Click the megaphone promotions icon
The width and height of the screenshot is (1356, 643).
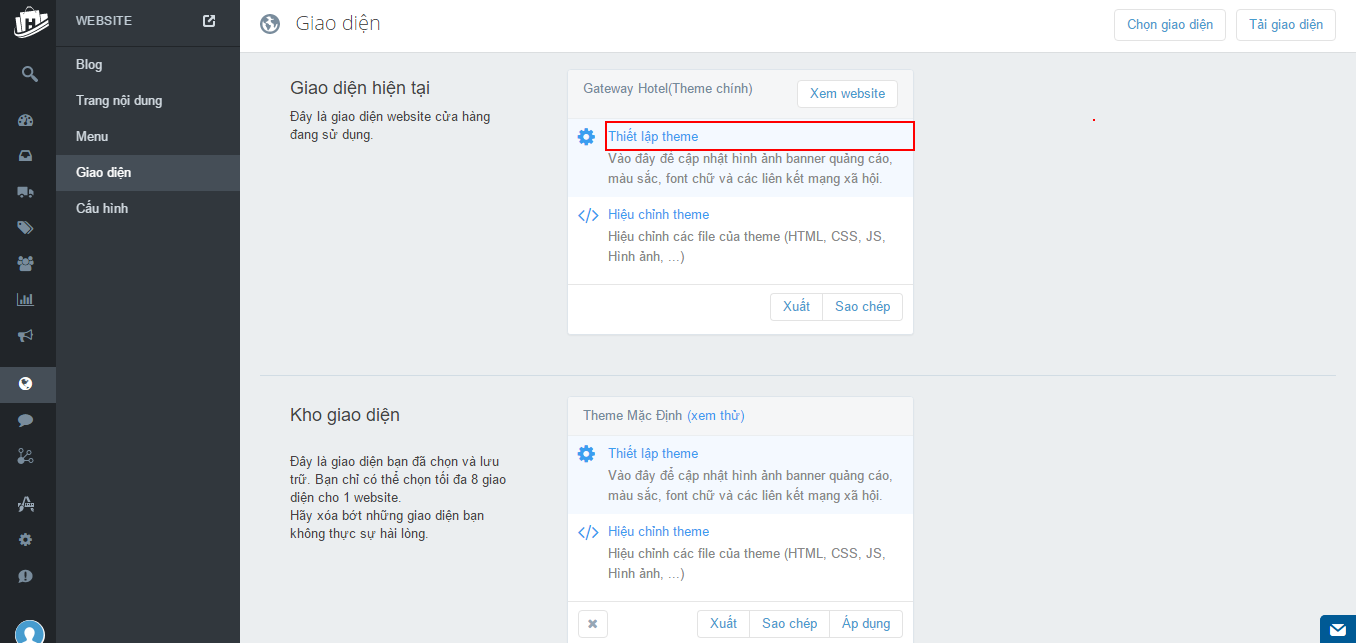click(x=26, y=335)
